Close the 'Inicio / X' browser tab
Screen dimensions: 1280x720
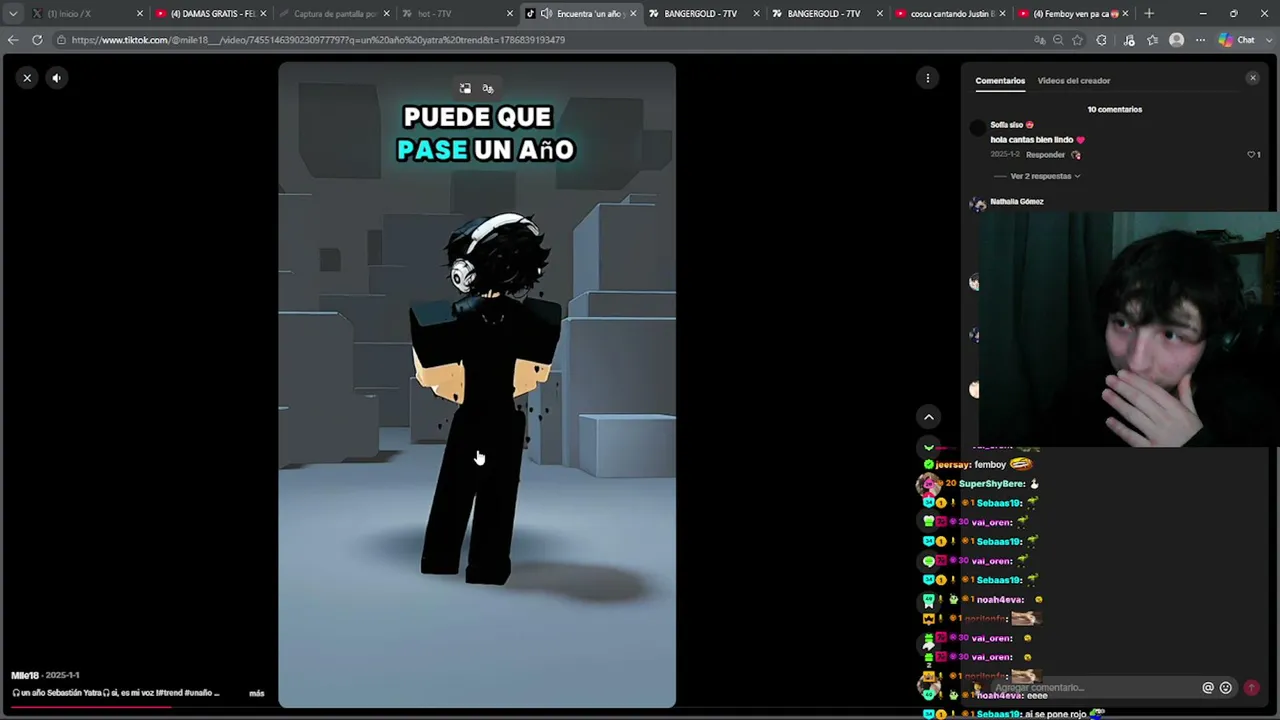[x=140, y=14]
